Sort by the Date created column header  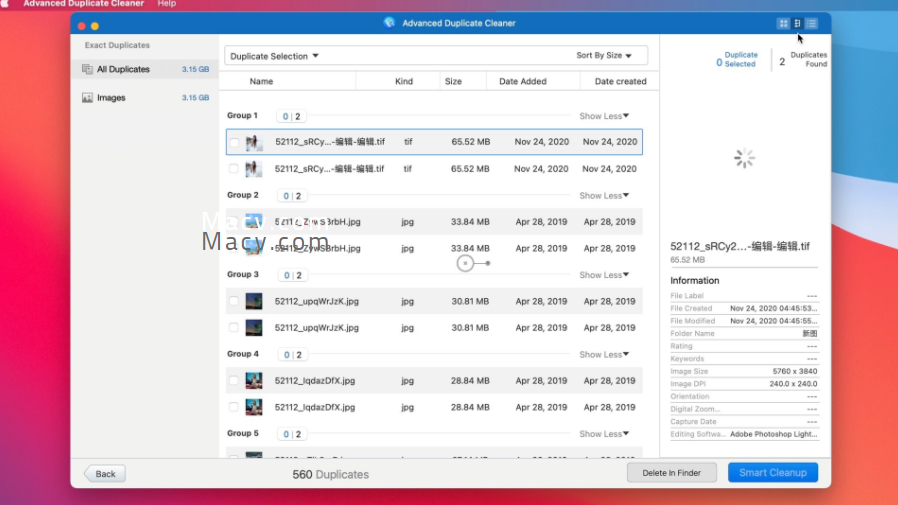click(620, 81)
